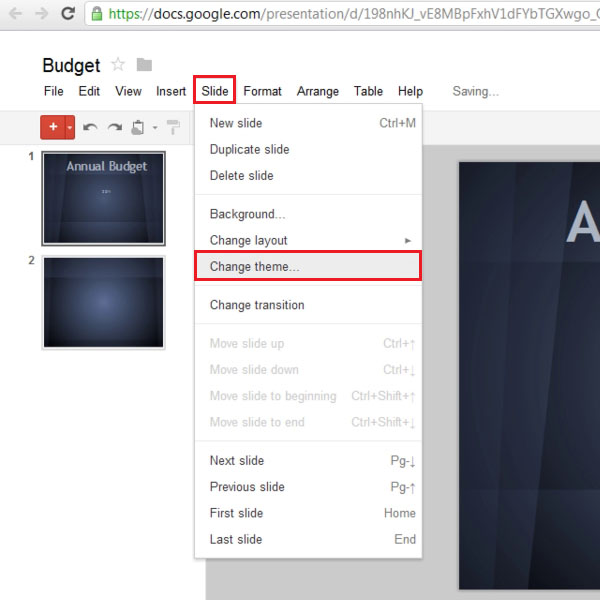This screenshot has width=600, height=600.
Task: Click the Budget presentation title
Action: 71,65
